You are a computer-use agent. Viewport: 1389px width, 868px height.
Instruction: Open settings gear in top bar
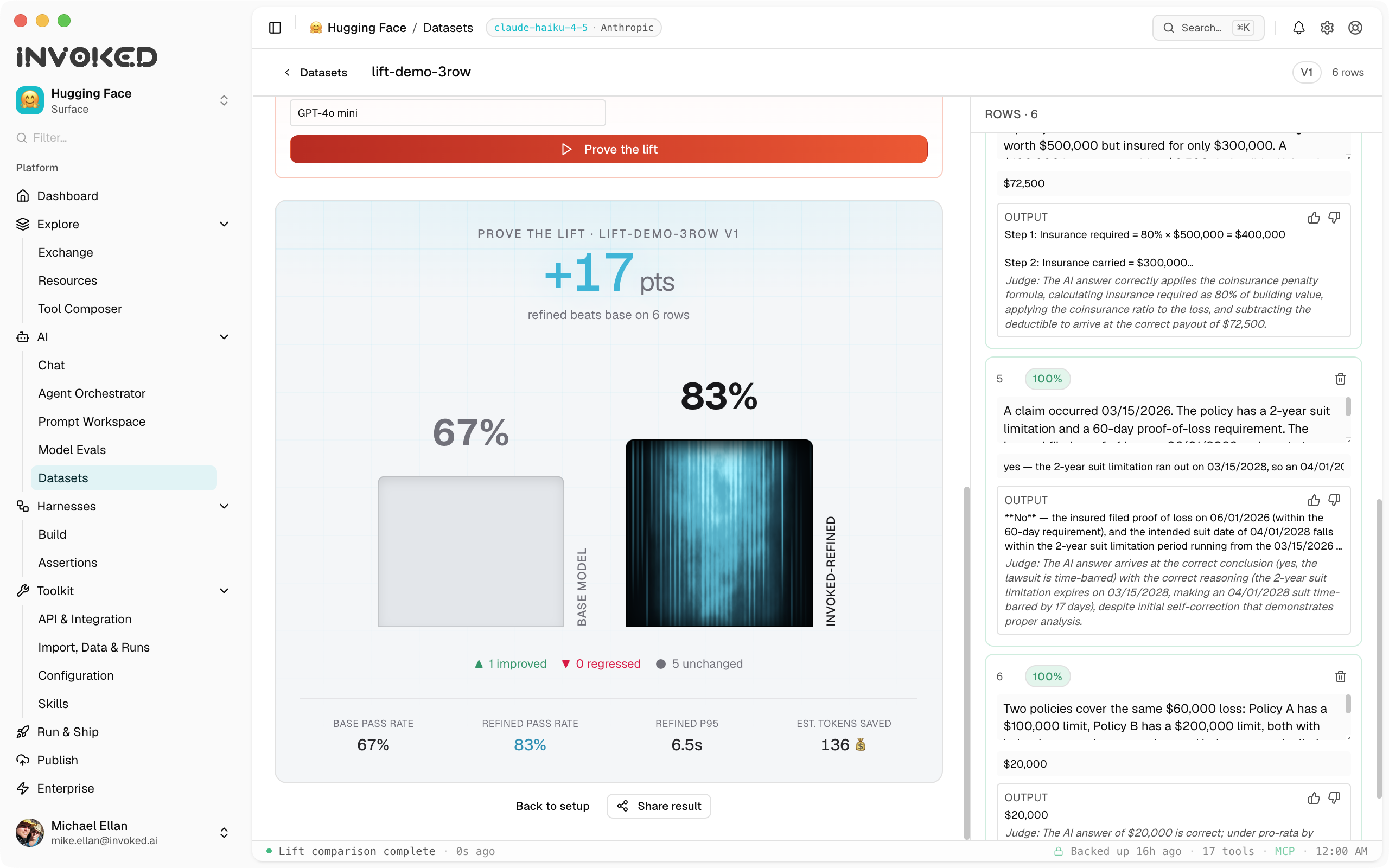pos(1327,28)
